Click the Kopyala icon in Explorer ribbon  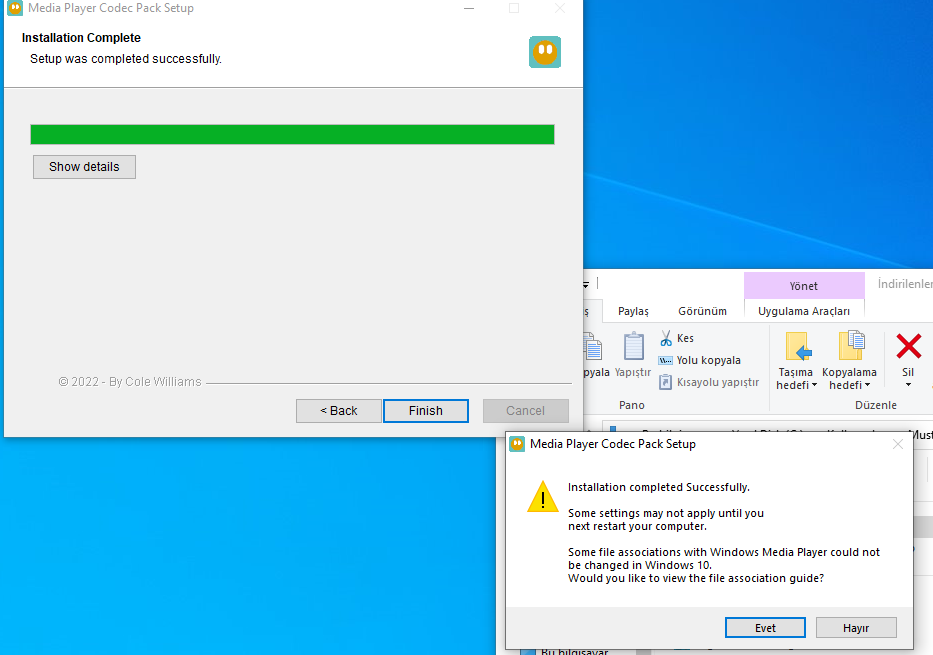[x=592, y=347]
